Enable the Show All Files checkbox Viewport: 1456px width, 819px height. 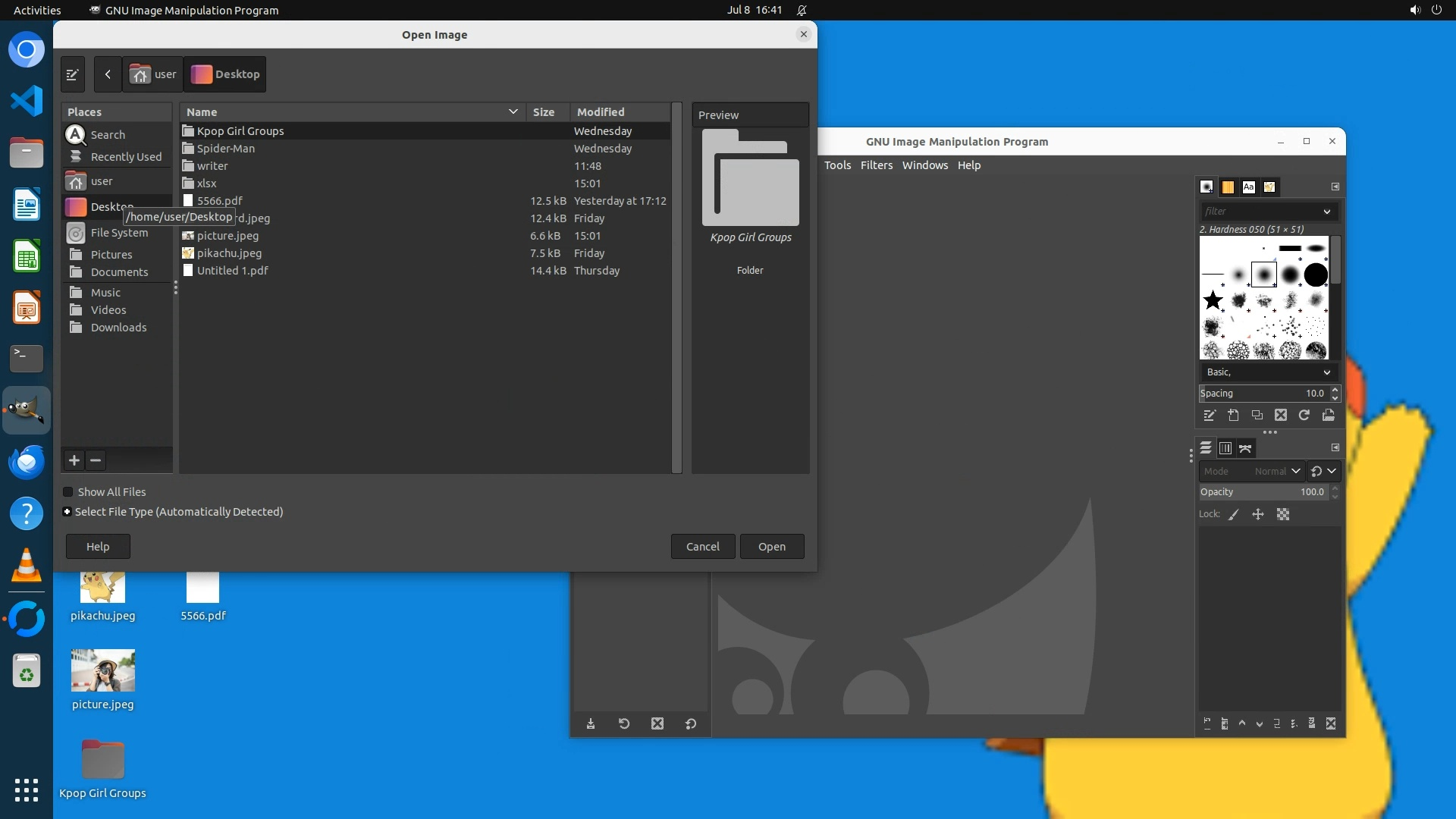[x=68, y=492]
